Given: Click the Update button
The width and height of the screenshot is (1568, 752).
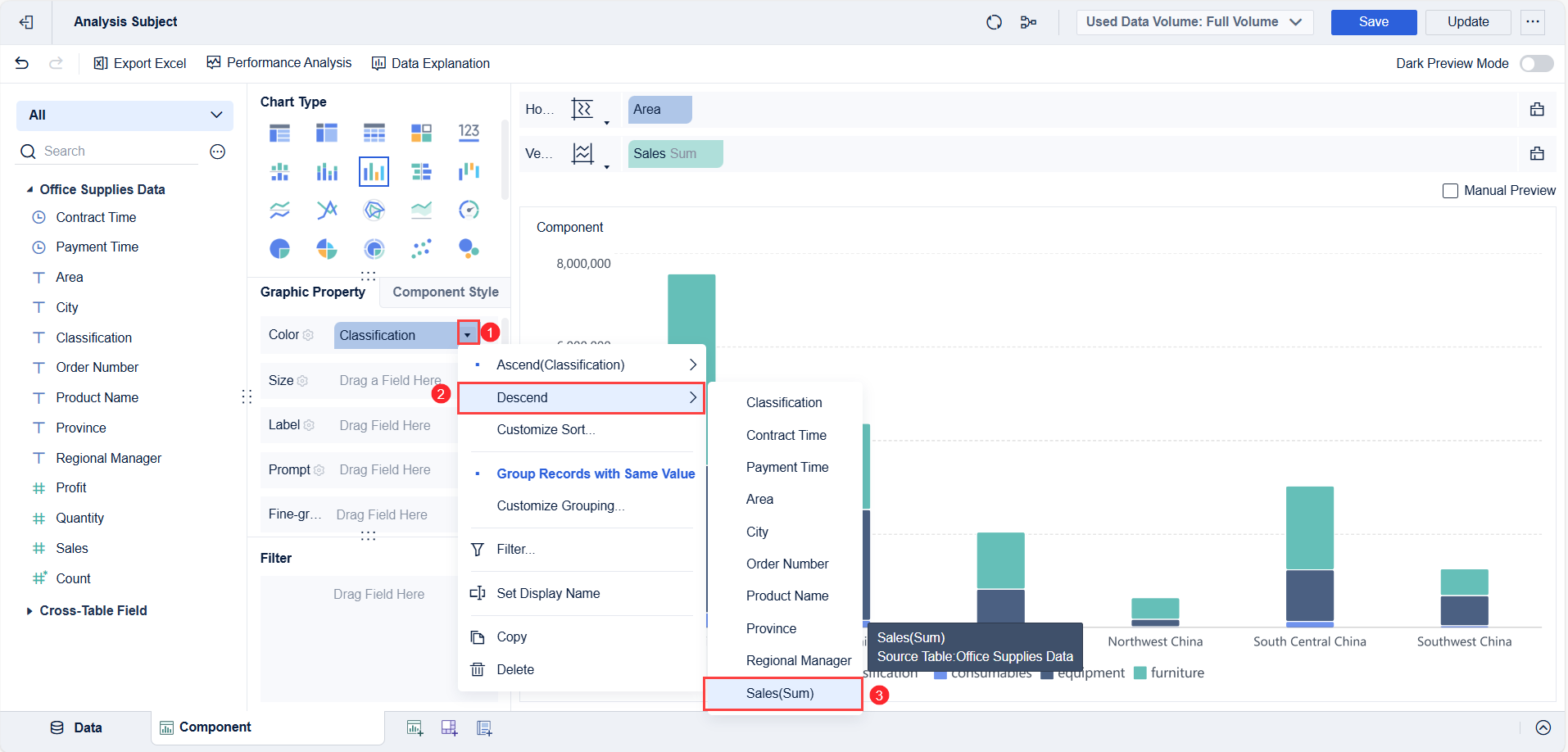Looking at the screenshot, I should [x=1468, y=22].
